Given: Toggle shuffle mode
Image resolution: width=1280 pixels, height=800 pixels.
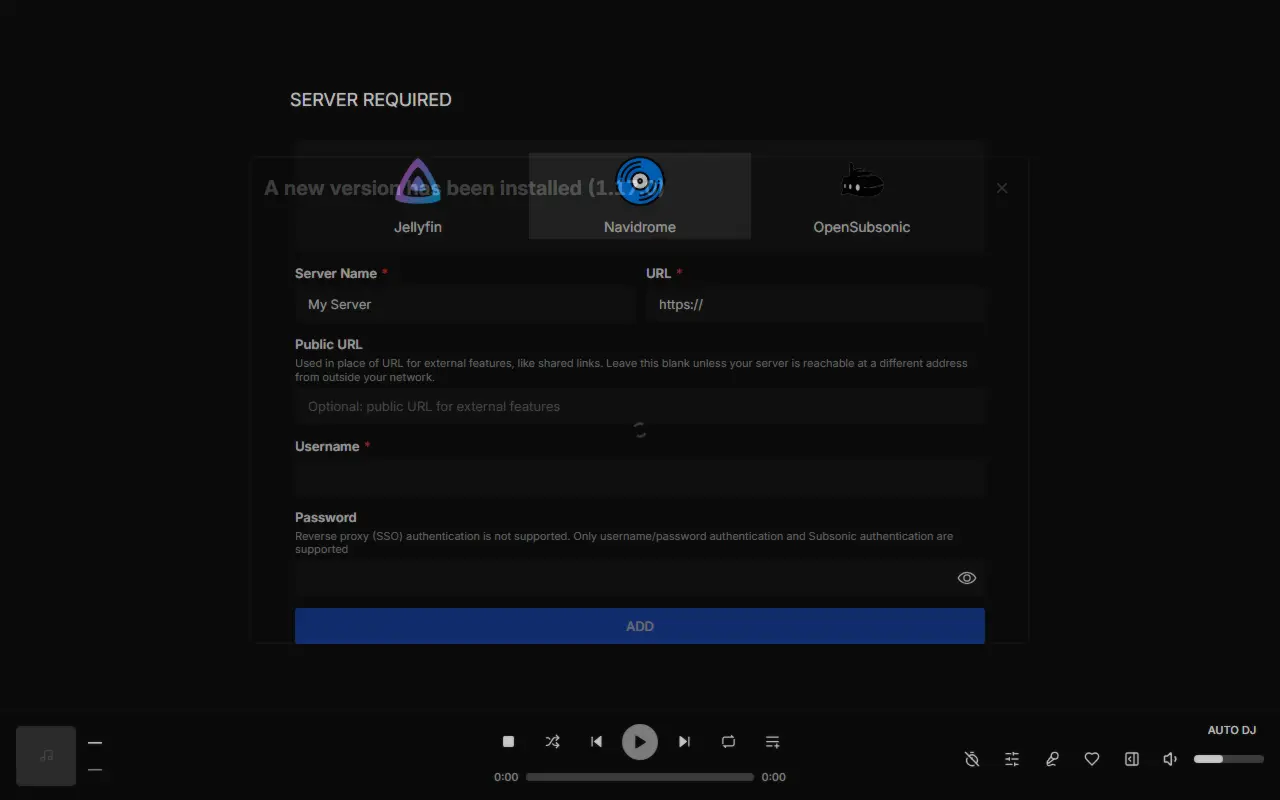Looking at the screenshot, I should click(552, 742).
